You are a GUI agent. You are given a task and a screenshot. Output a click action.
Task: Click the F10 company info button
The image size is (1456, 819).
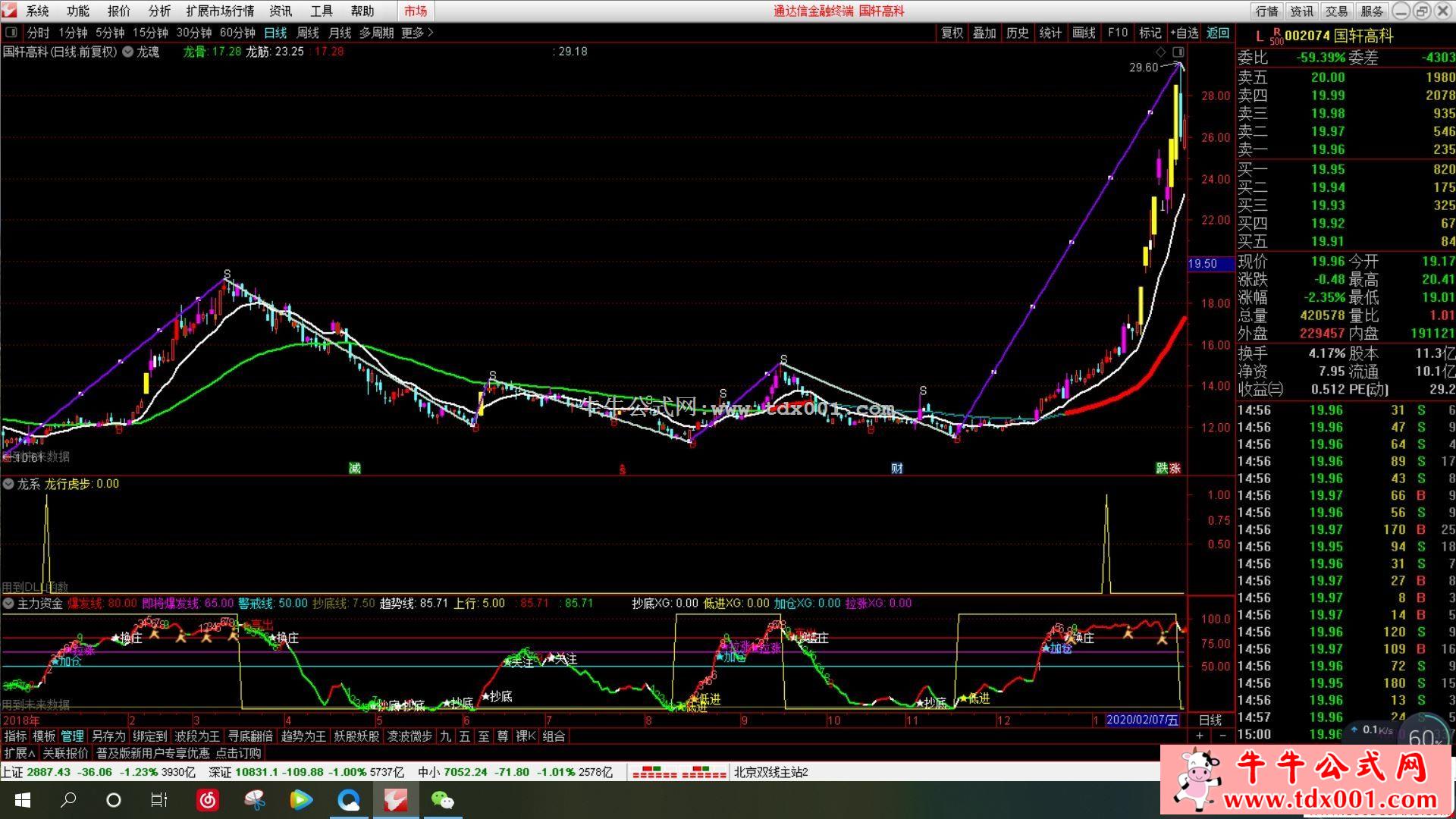pos(1117,33)
